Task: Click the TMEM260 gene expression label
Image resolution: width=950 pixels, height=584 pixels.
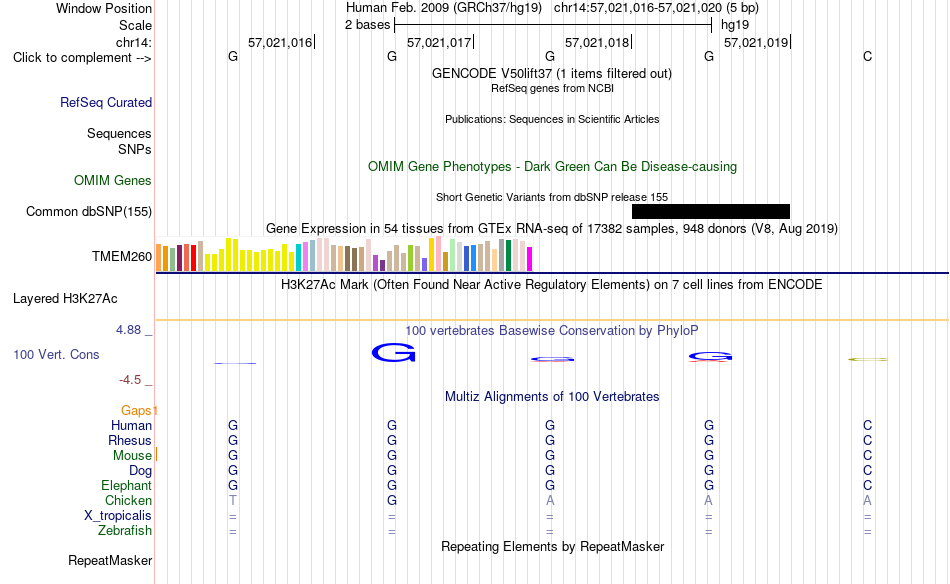Action: (122, 256)
